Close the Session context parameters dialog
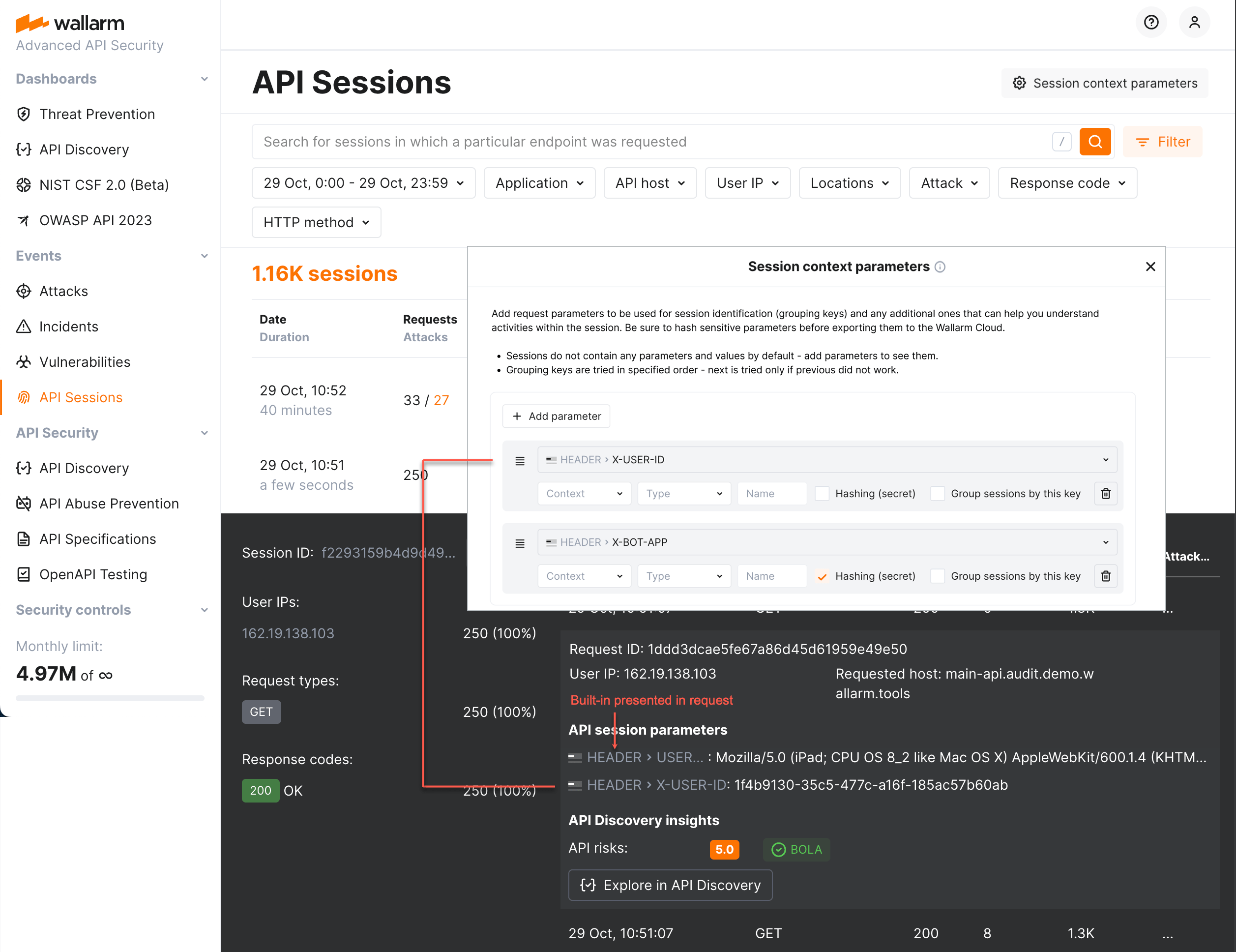1236x952 pixels. click(x=1150, y=267)
